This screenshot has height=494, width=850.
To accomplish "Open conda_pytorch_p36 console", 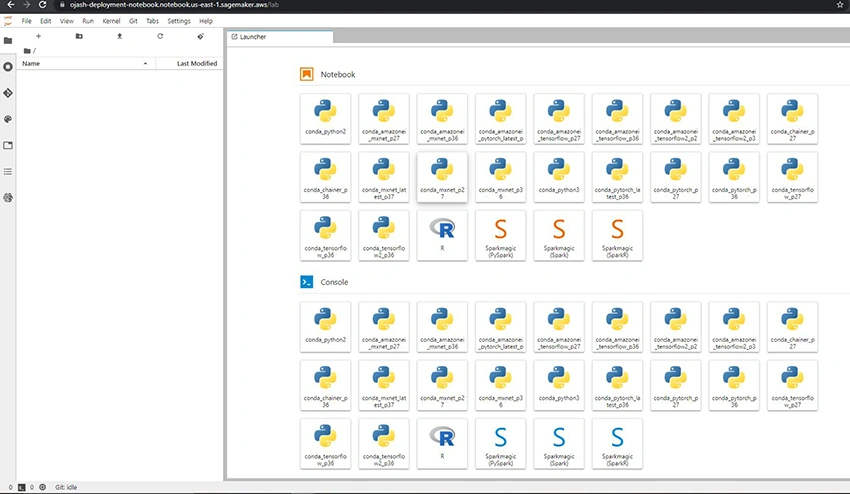I will point(734,386).
